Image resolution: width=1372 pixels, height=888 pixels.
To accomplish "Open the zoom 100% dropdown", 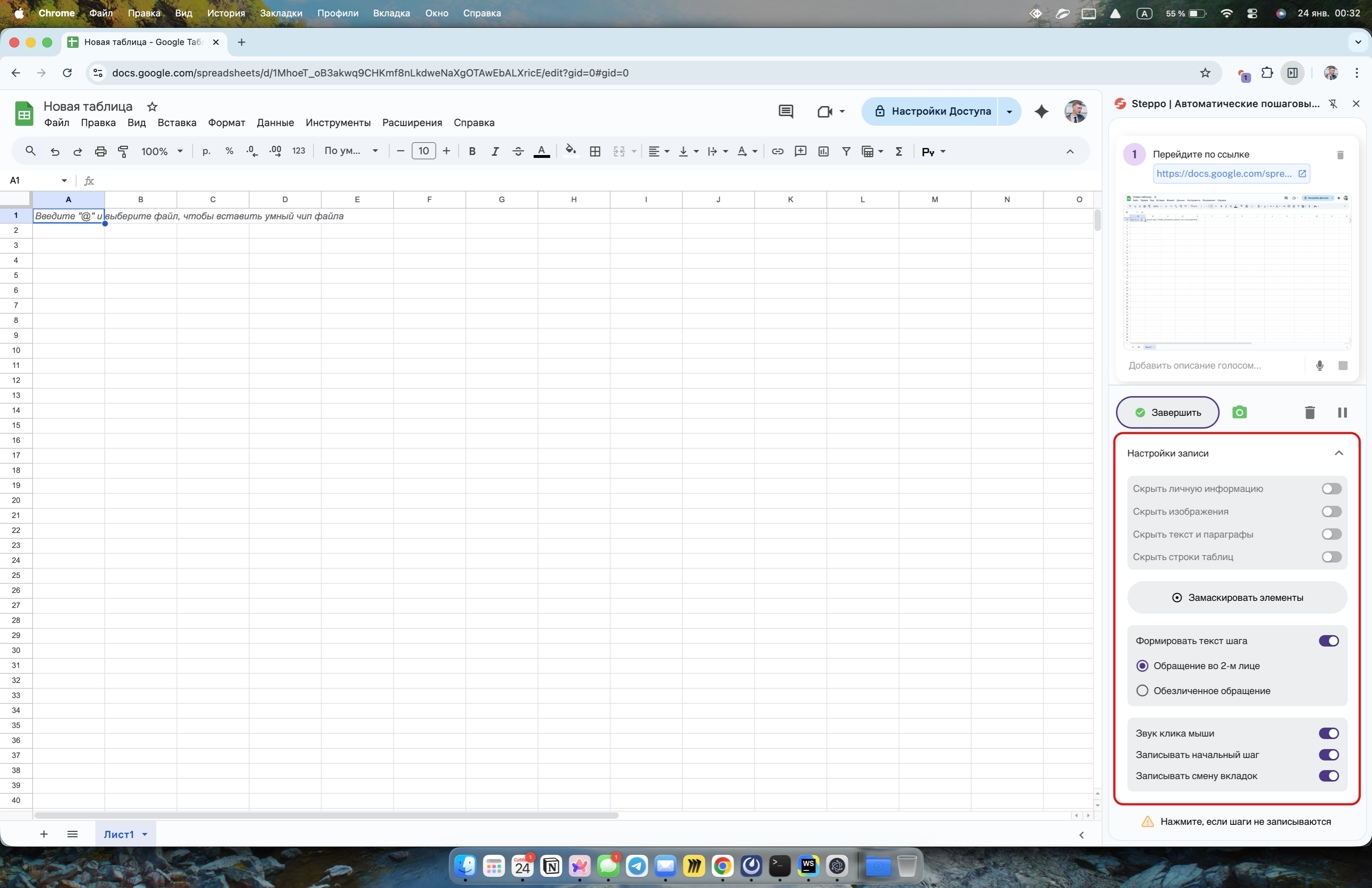I will coord(162,151).
